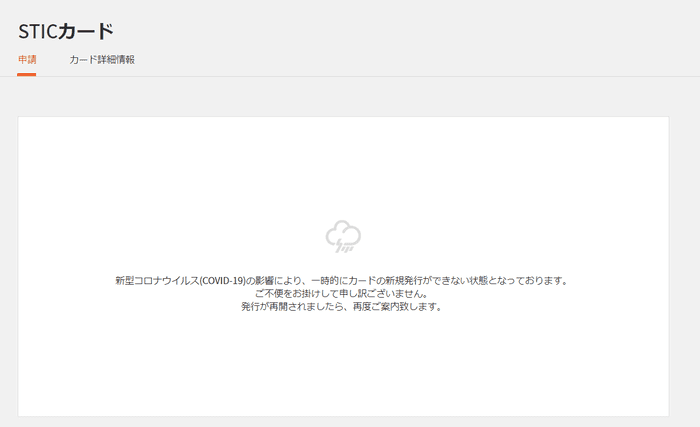Viewport: 700px width, 427px height.
Task: Switch to the カード詳細情報 tab
Action: pos(101,60)
